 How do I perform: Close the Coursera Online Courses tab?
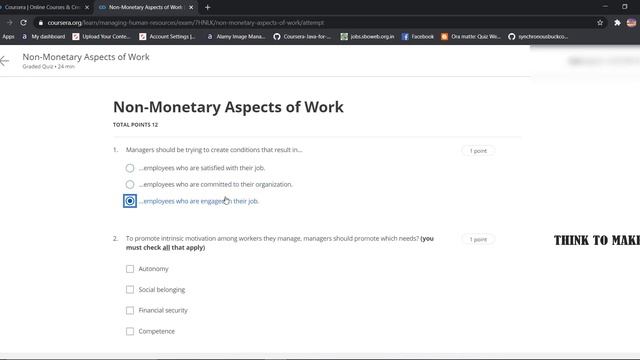(x=87, y=7)
